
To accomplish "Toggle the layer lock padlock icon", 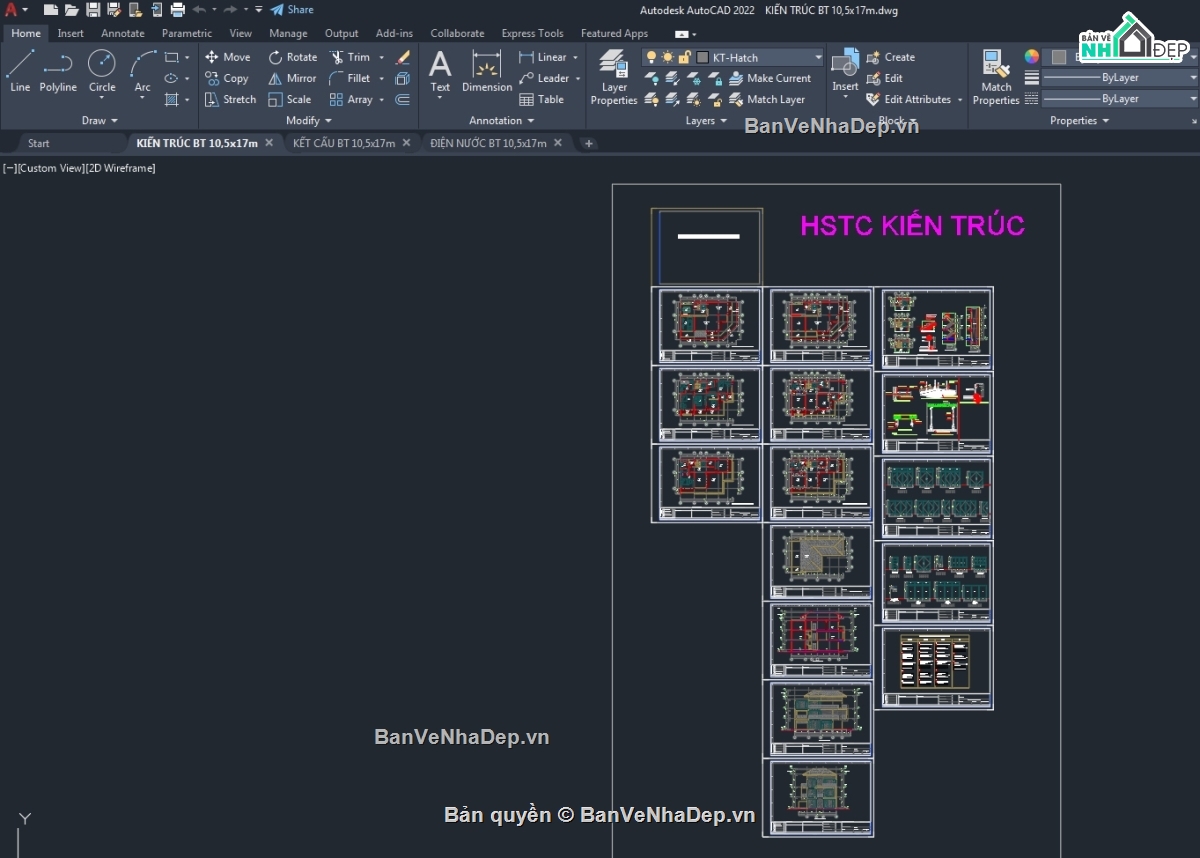I will click(x=684, y=57).
